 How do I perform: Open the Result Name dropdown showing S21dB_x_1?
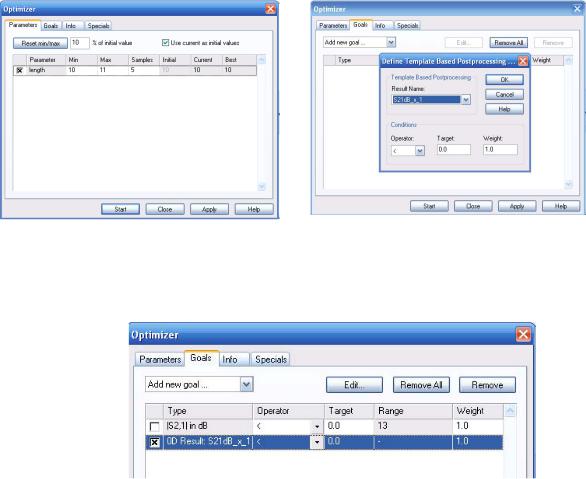(x=466, y=100)
